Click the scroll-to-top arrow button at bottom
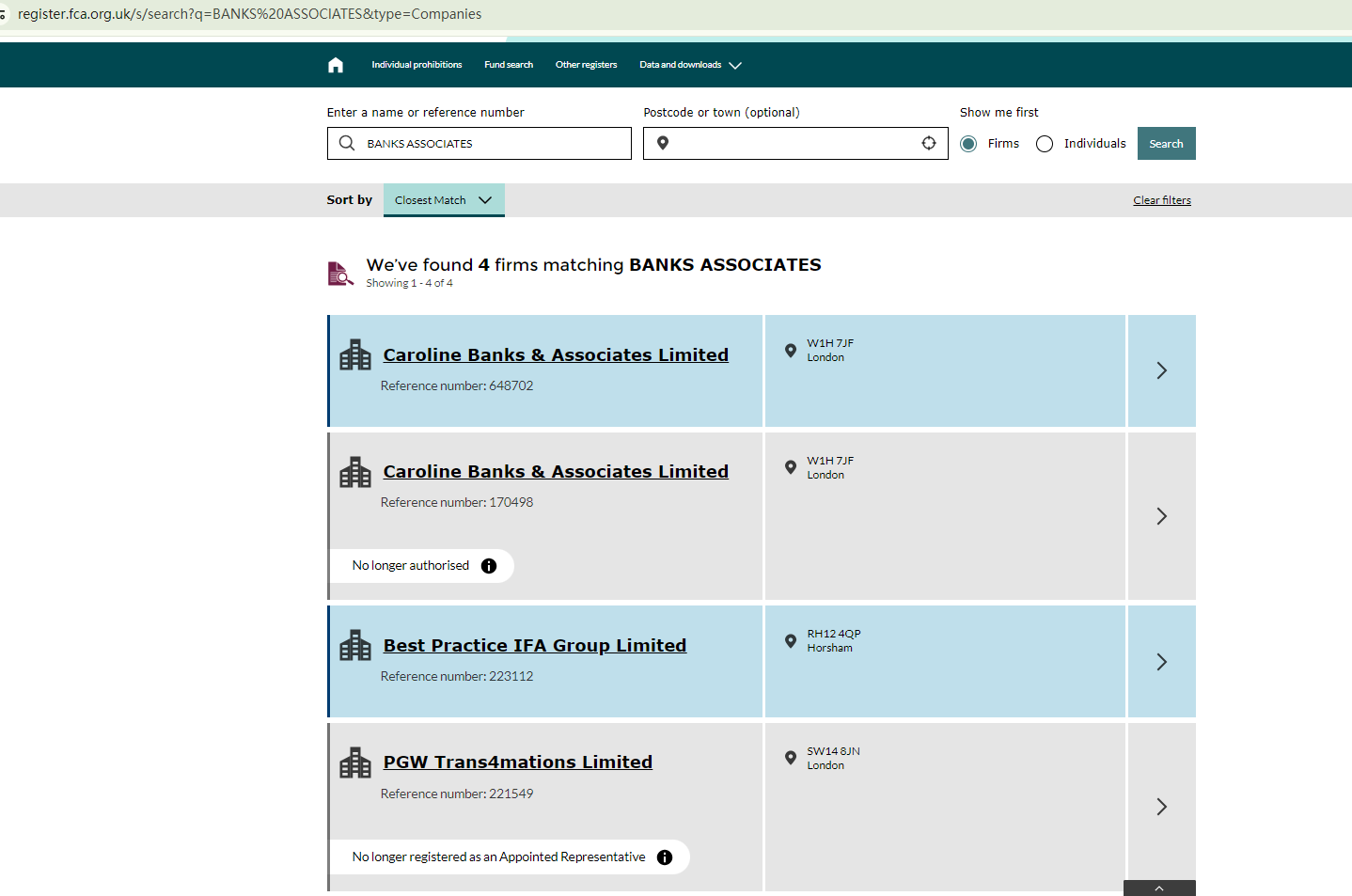The width and height of the screenshot is (1352, 896). point(1158,888)
